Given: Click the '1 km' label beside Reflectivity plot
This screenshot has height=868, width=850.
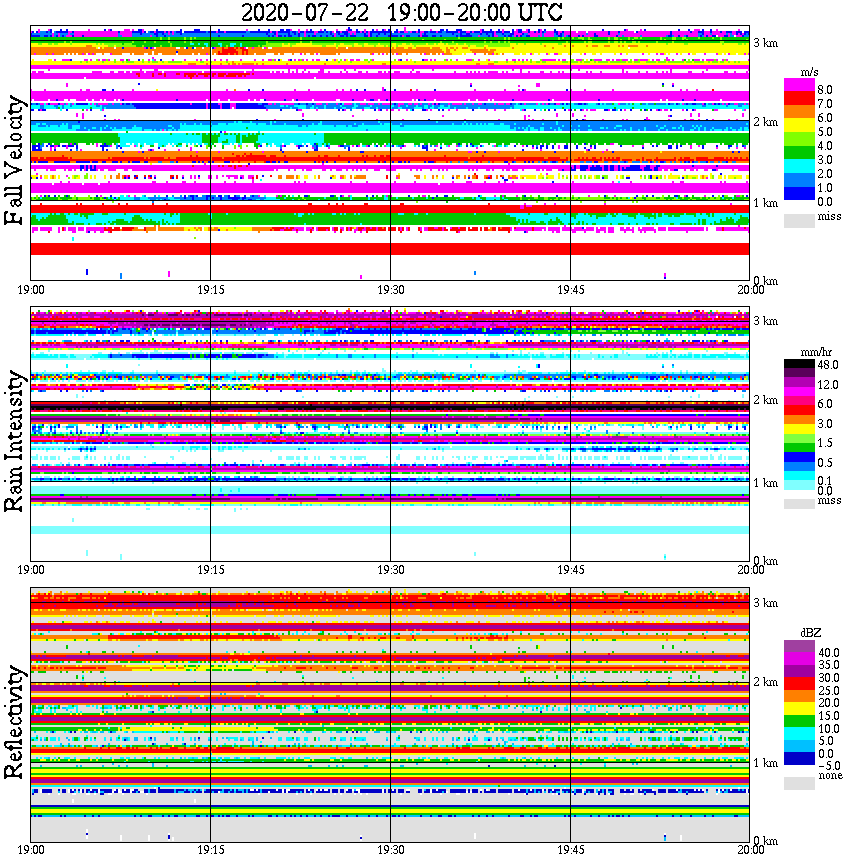Looking at the screenshot, I should [766, 763].
